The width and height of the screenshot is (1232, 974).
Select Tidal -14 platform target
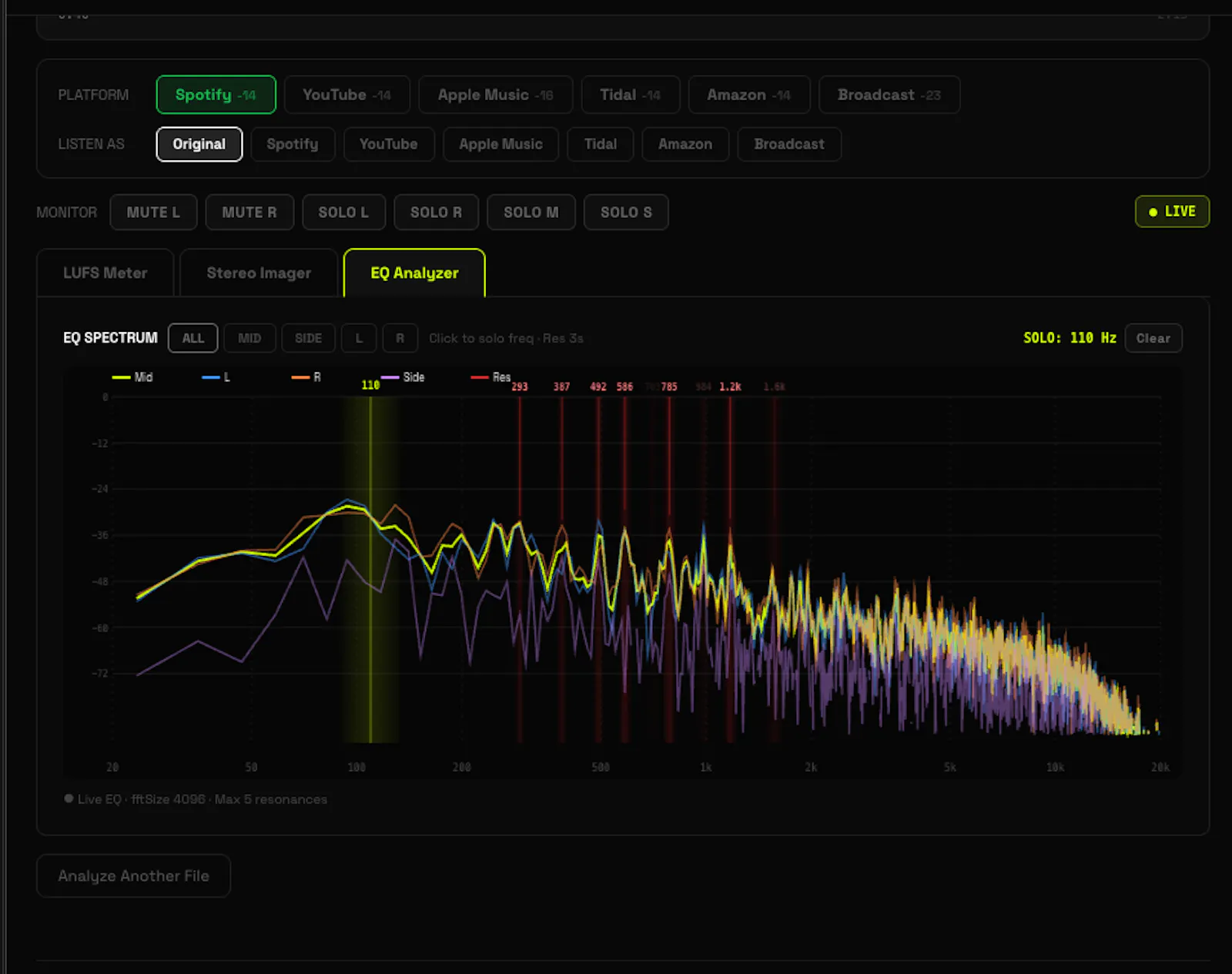(630, 95)
